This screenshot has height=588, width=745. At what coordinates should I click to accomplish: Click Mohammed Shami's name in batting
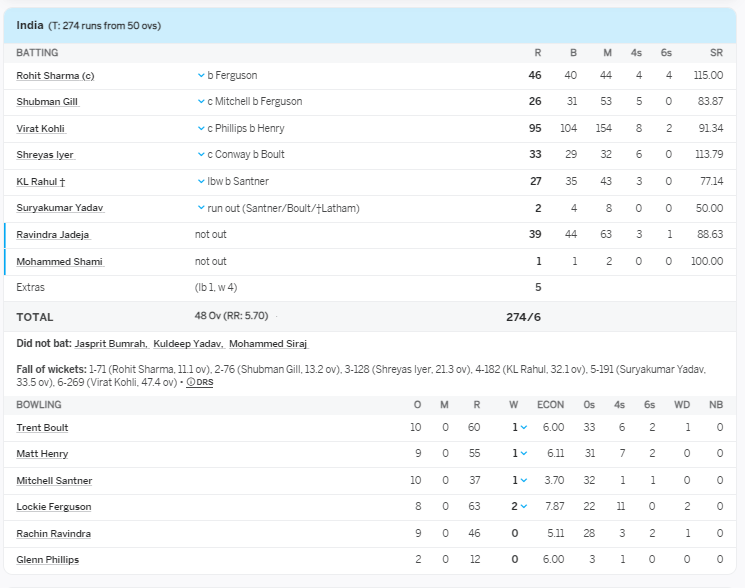tap(59, 262)
